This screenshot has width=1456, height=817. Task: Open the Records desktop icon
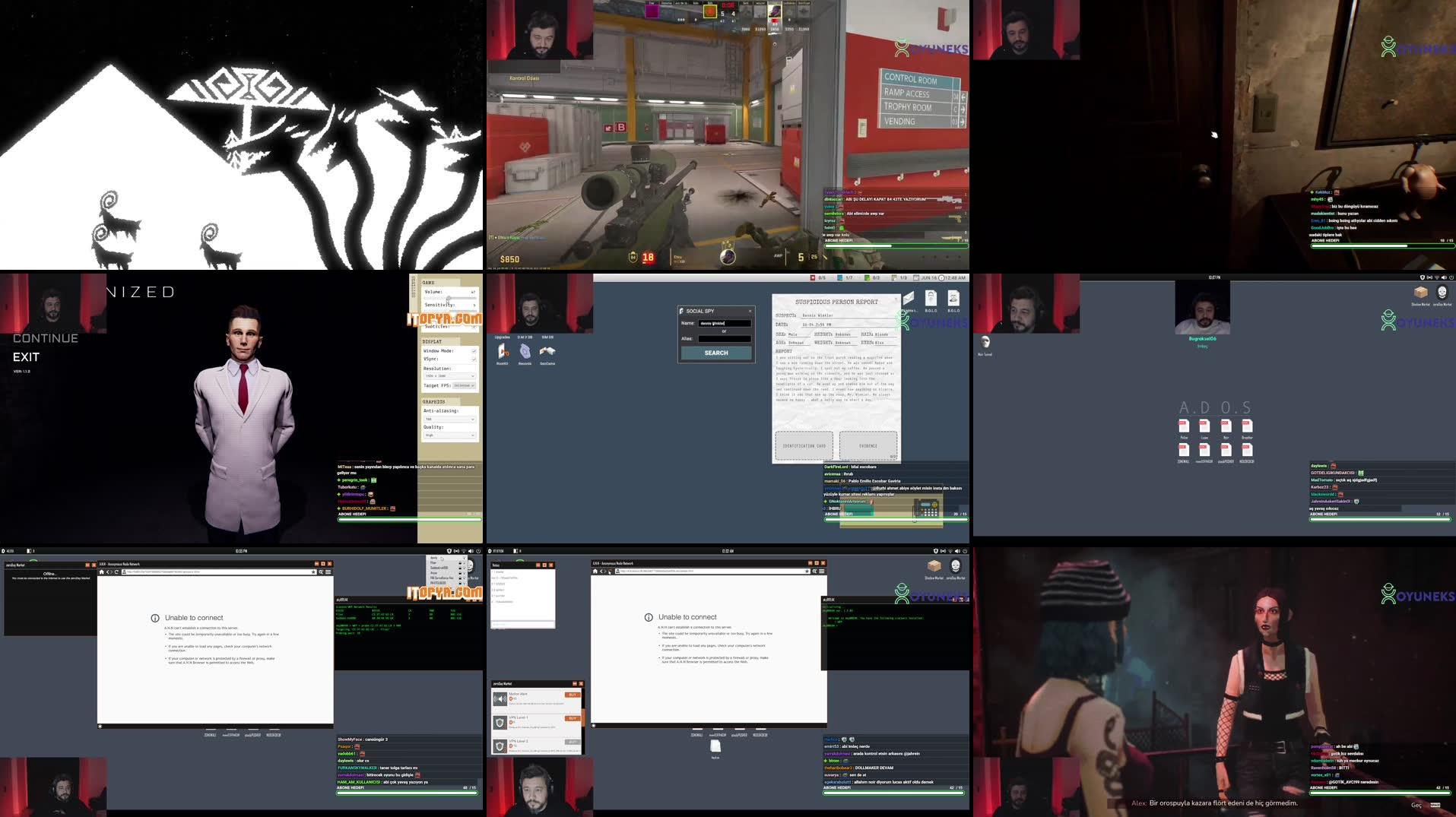click(x=525, y=353)
